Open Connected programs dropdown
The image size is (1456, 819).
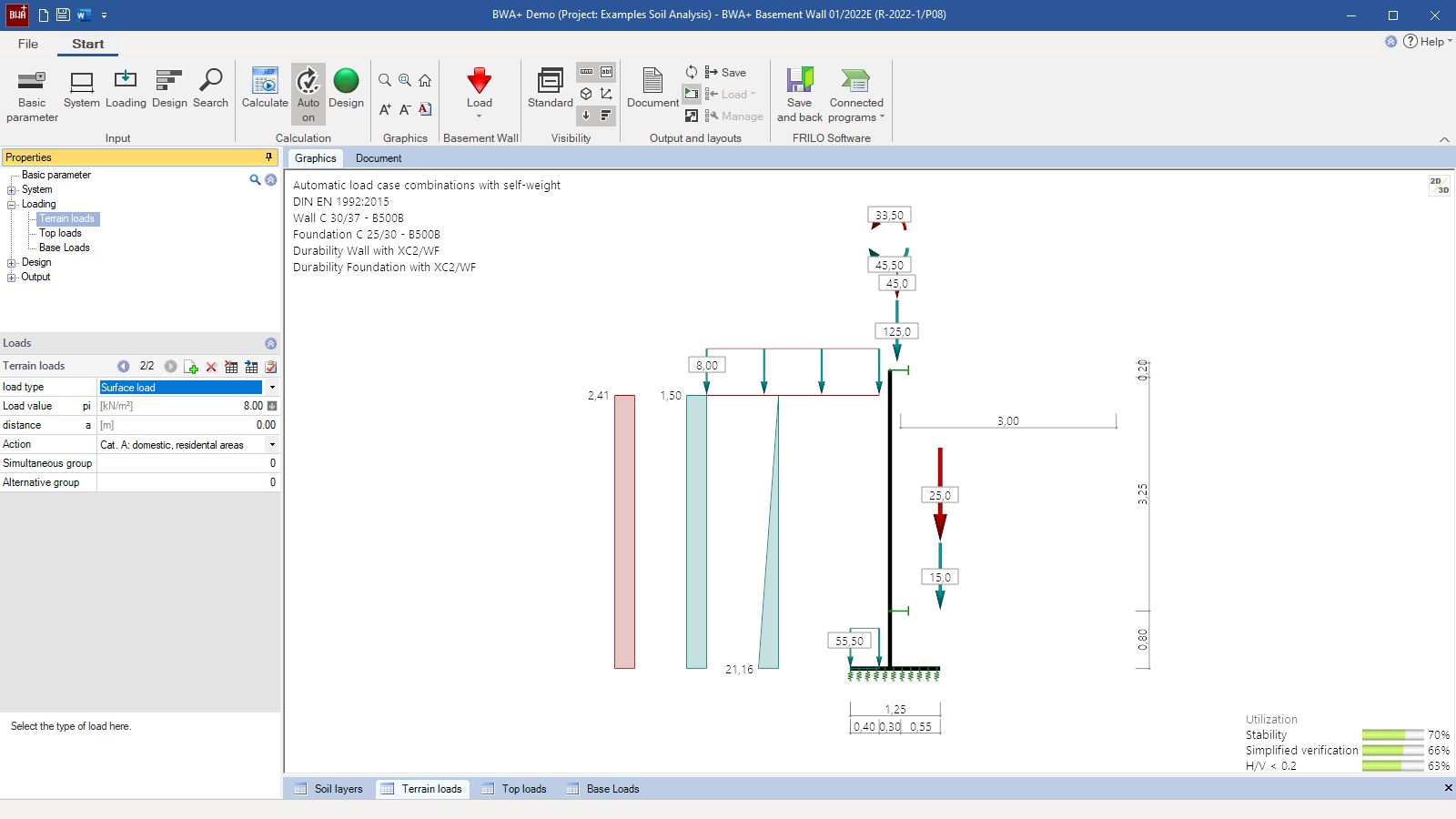856,96
